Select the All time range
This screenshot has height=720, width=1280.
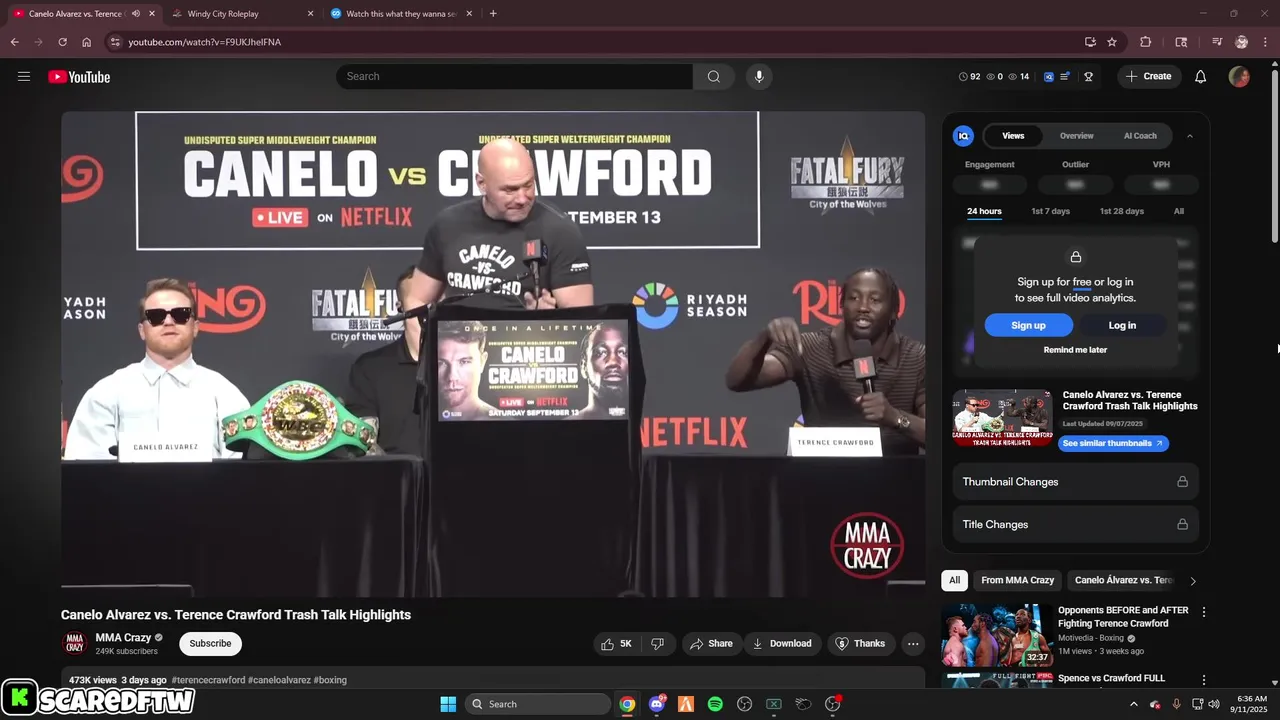(1179, 211)
